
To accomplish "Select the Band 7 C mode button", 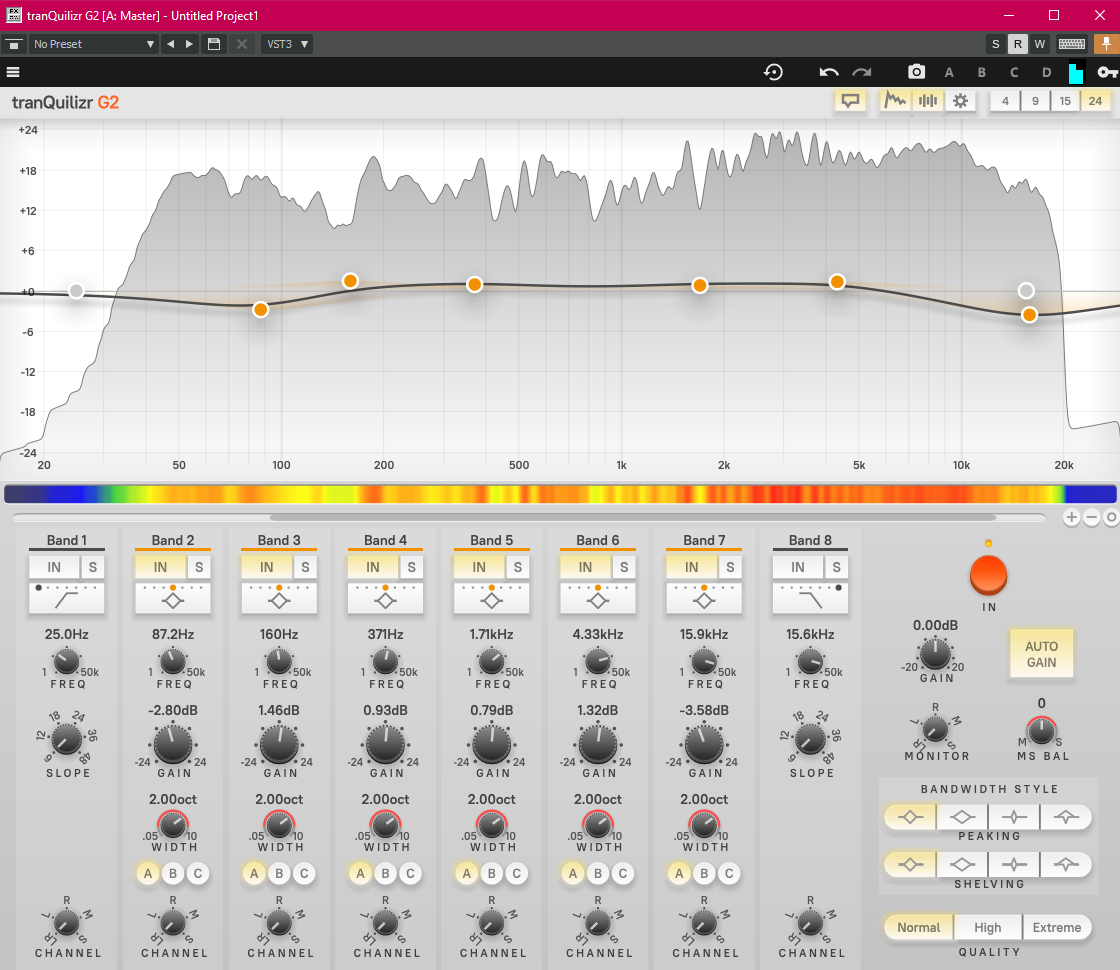I will coord(729,873).
